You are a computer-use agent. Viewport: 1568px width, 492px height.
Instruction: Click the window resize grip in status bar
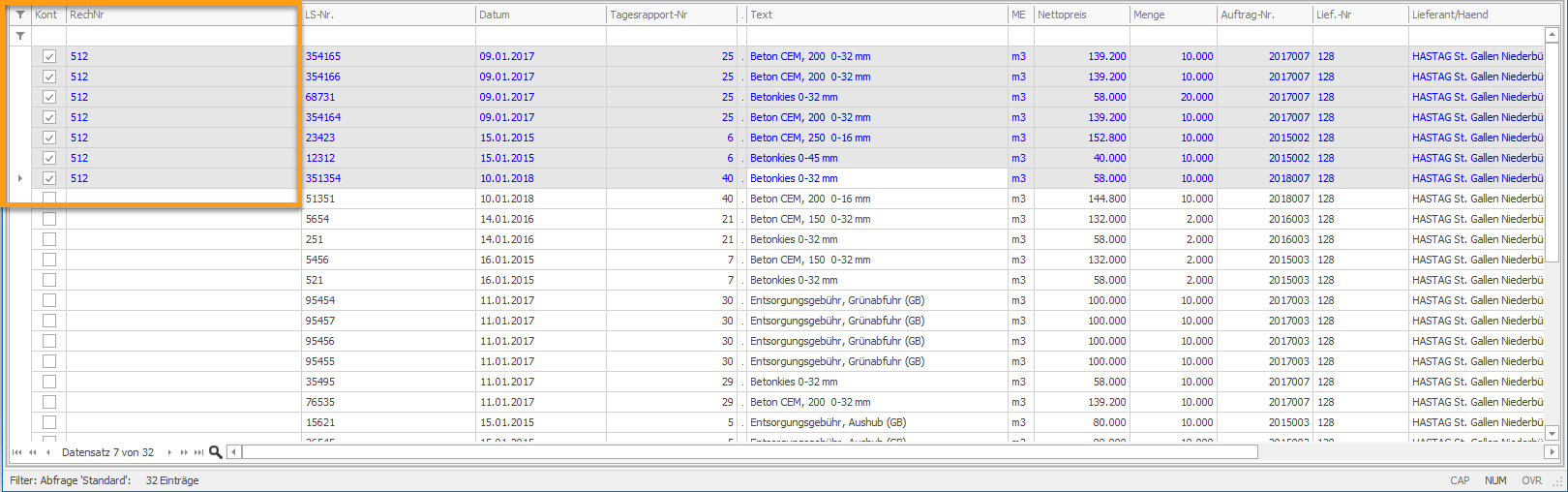point(1558,481)
